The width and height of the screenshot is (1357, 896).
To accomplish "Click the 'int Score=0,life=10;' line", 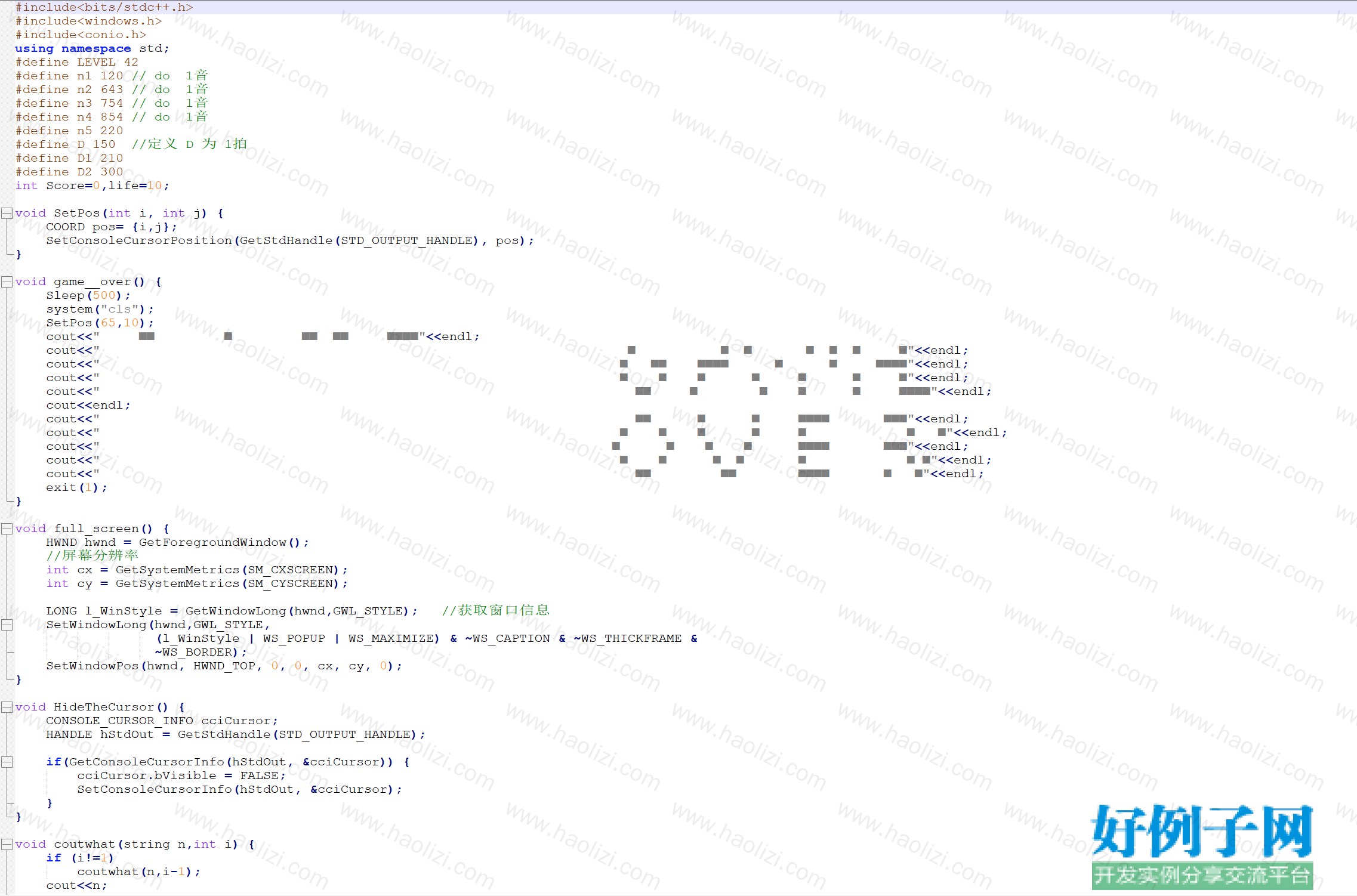I will pos(92,186).
